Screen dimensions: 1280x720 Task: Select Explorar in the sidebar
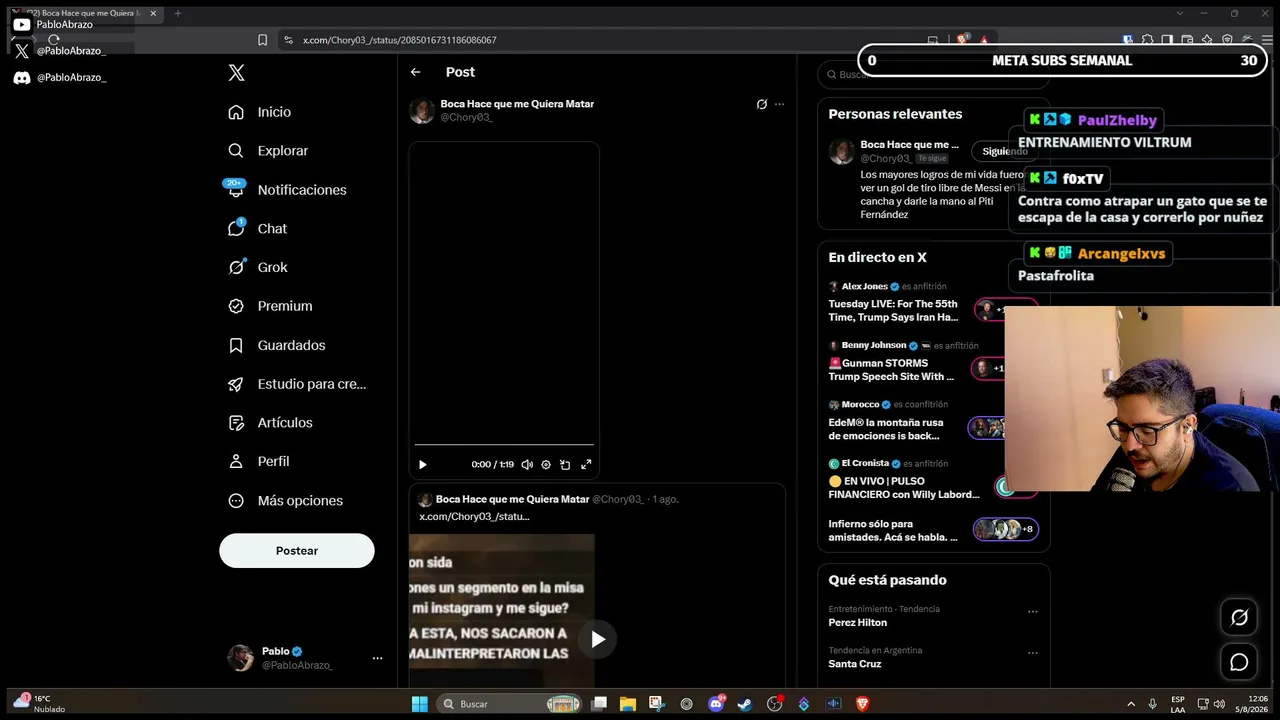coord(283,151)
